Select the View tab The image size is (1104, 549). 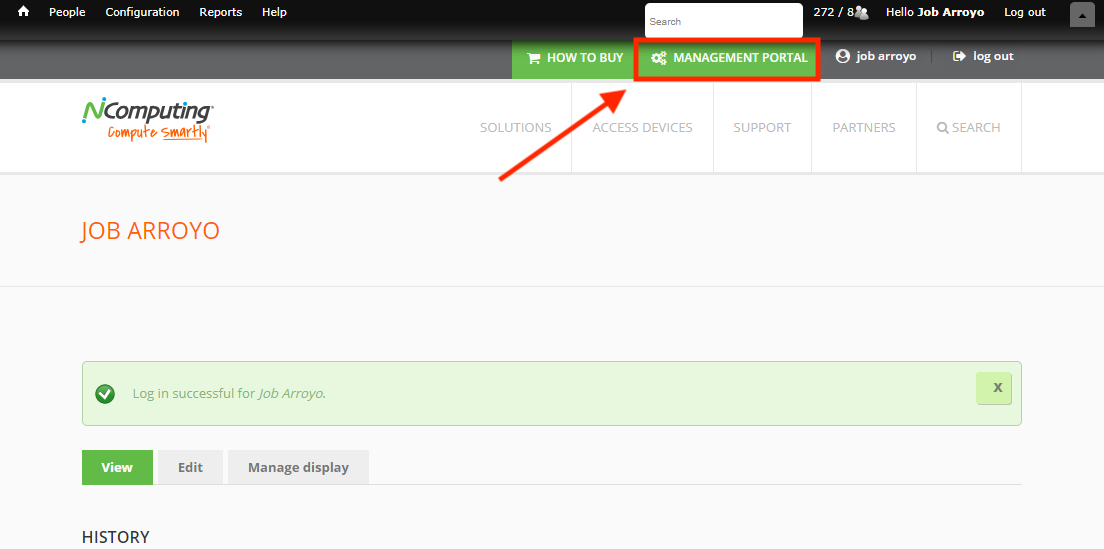point(117,467)
